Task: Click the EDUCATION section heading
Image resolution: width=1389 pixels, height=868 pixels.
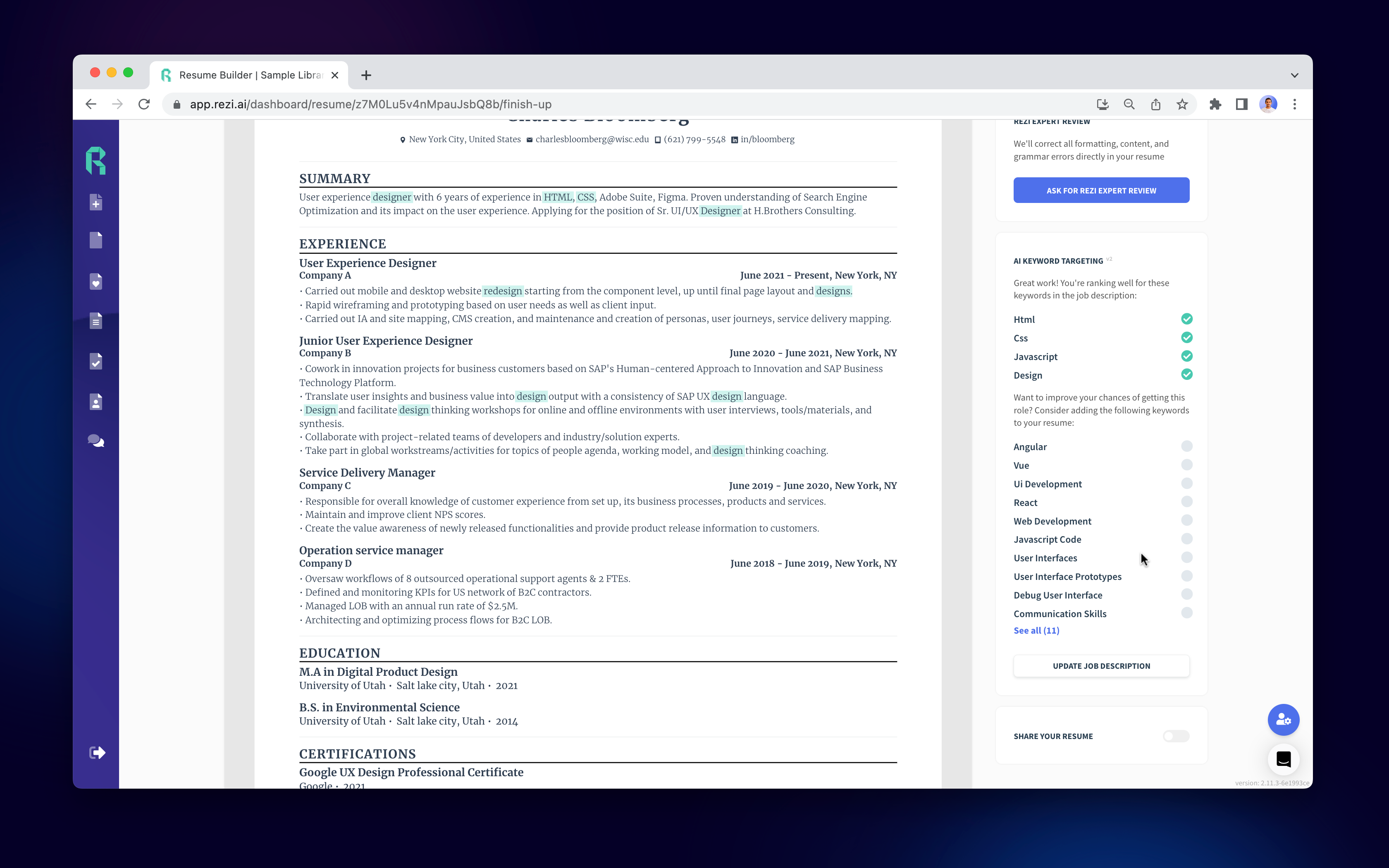Action: tap(340, 653)
